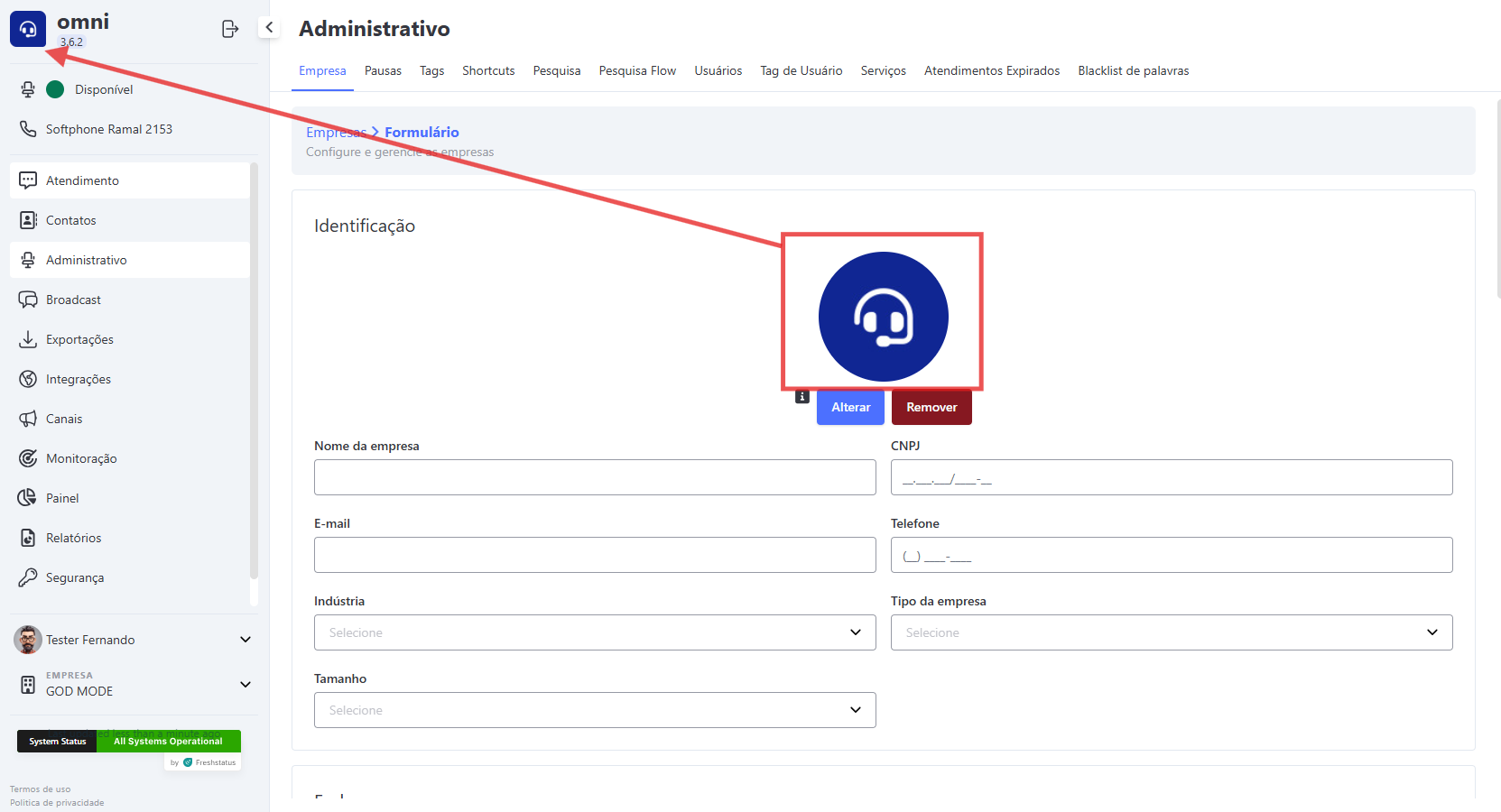Click the Nome da empresa field
1501x812 pixels.
(x=594, y=477)
